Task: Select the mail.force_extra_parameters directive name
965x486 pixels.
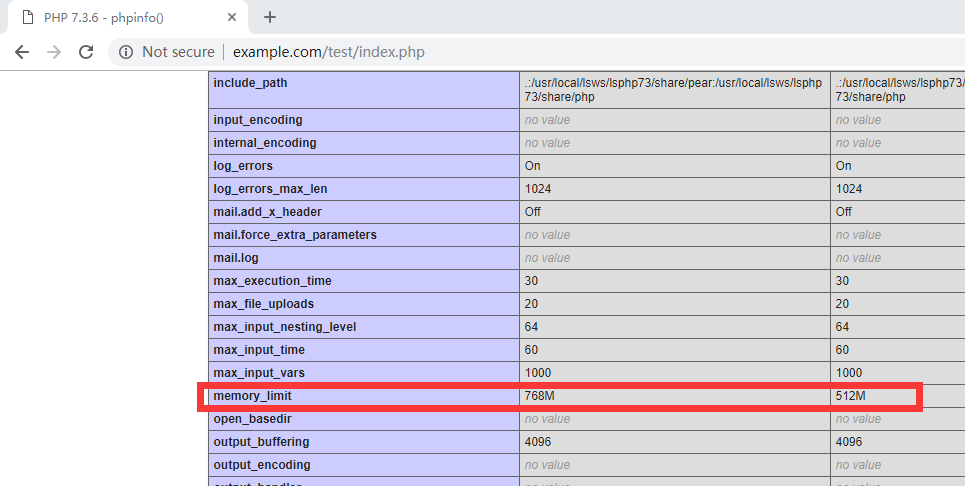Action: (295, 235)
